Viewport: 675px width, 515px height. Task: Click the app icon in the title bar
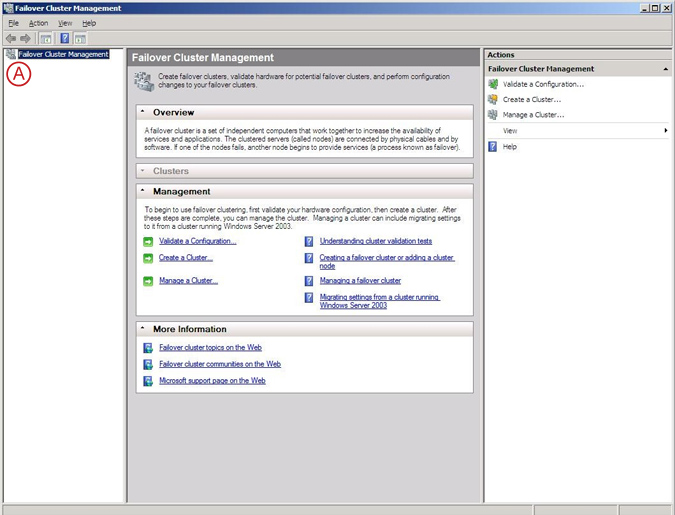click(x=8, y=8)
